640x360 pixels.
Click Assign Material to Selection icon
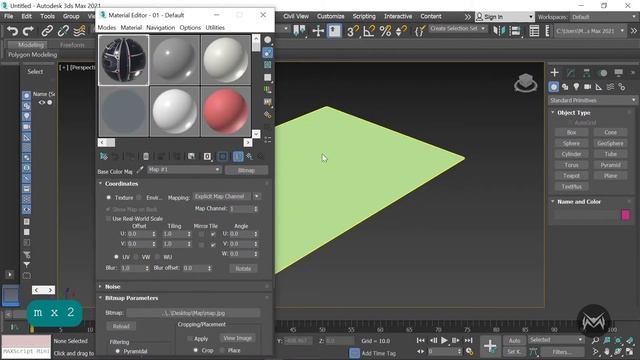coord(130,157)
